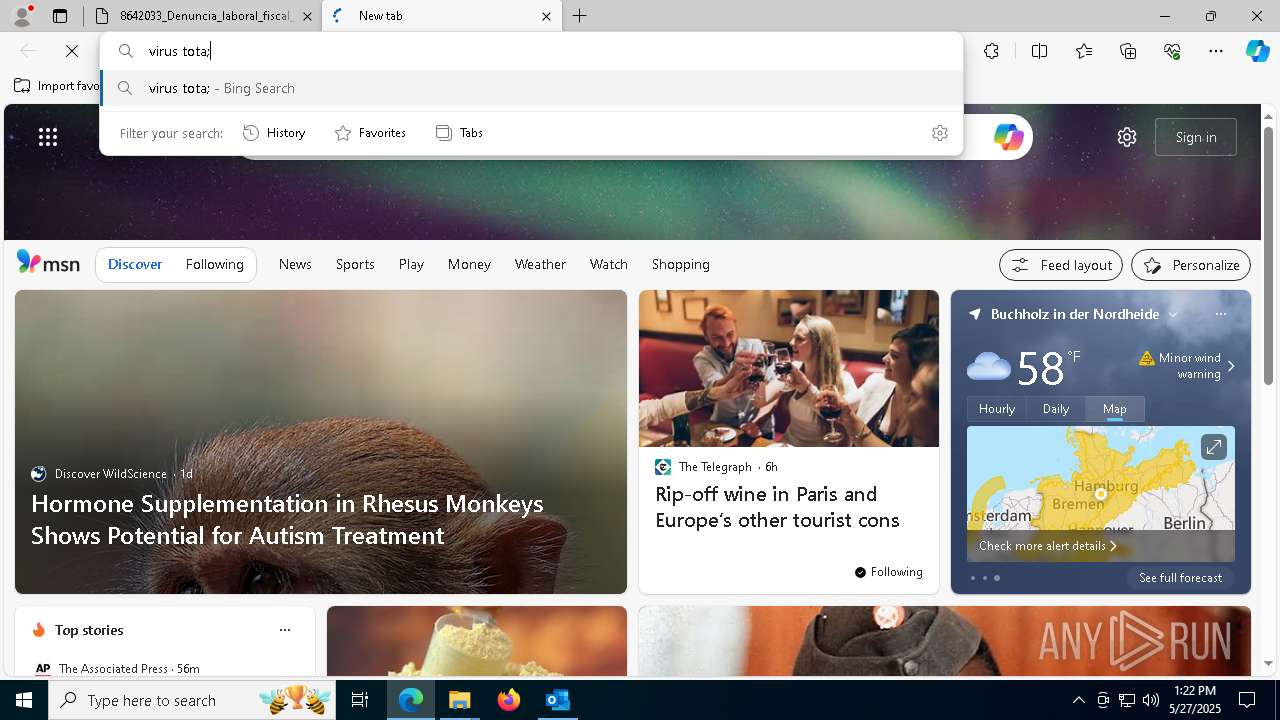See full forecast link
The image size is (1280, 720).
[1180, 578]
